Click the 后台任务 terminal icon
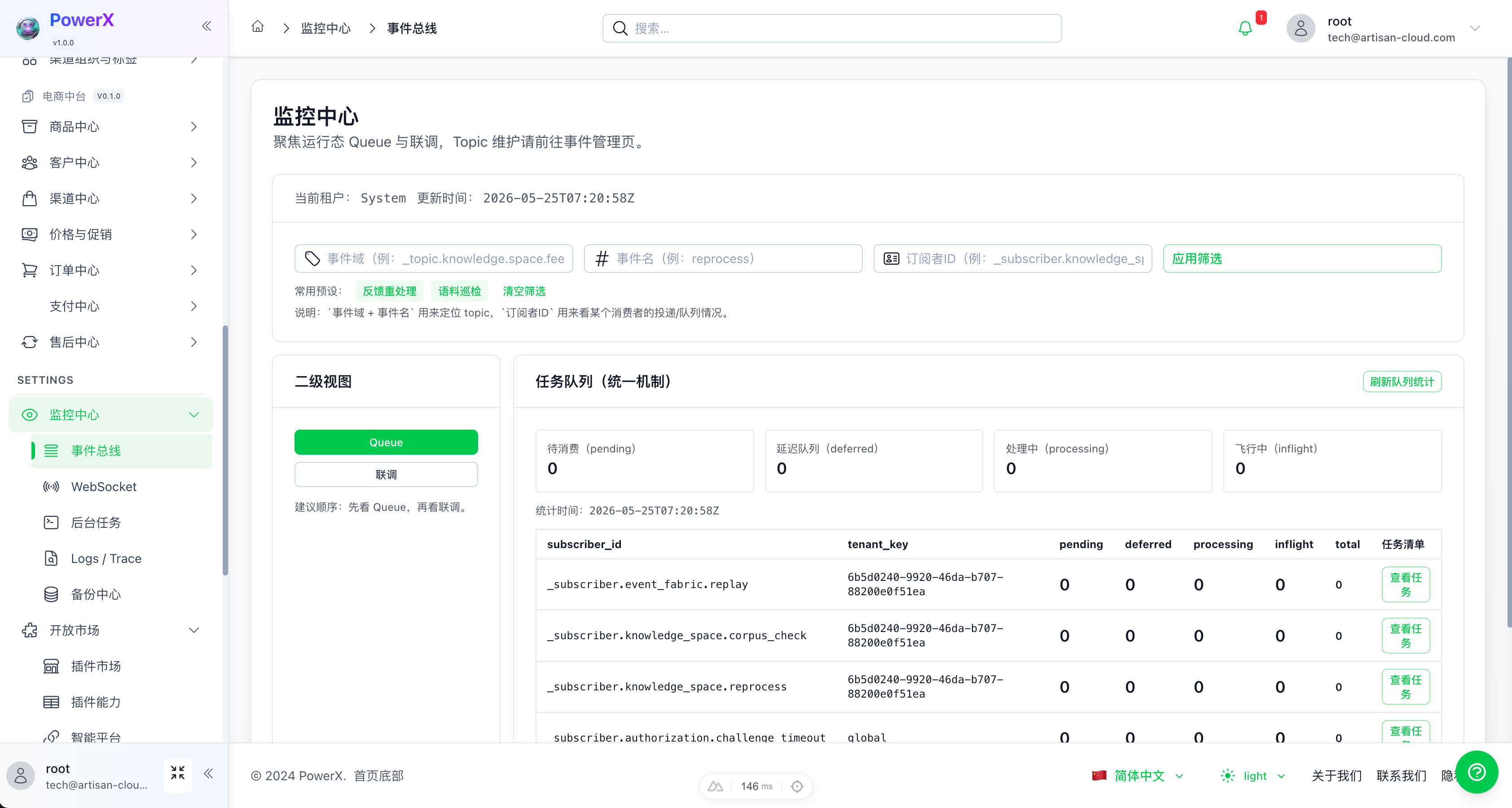The width and height of the screenshot is (1512, 808). pyautogui.click(x=51, y=522)
